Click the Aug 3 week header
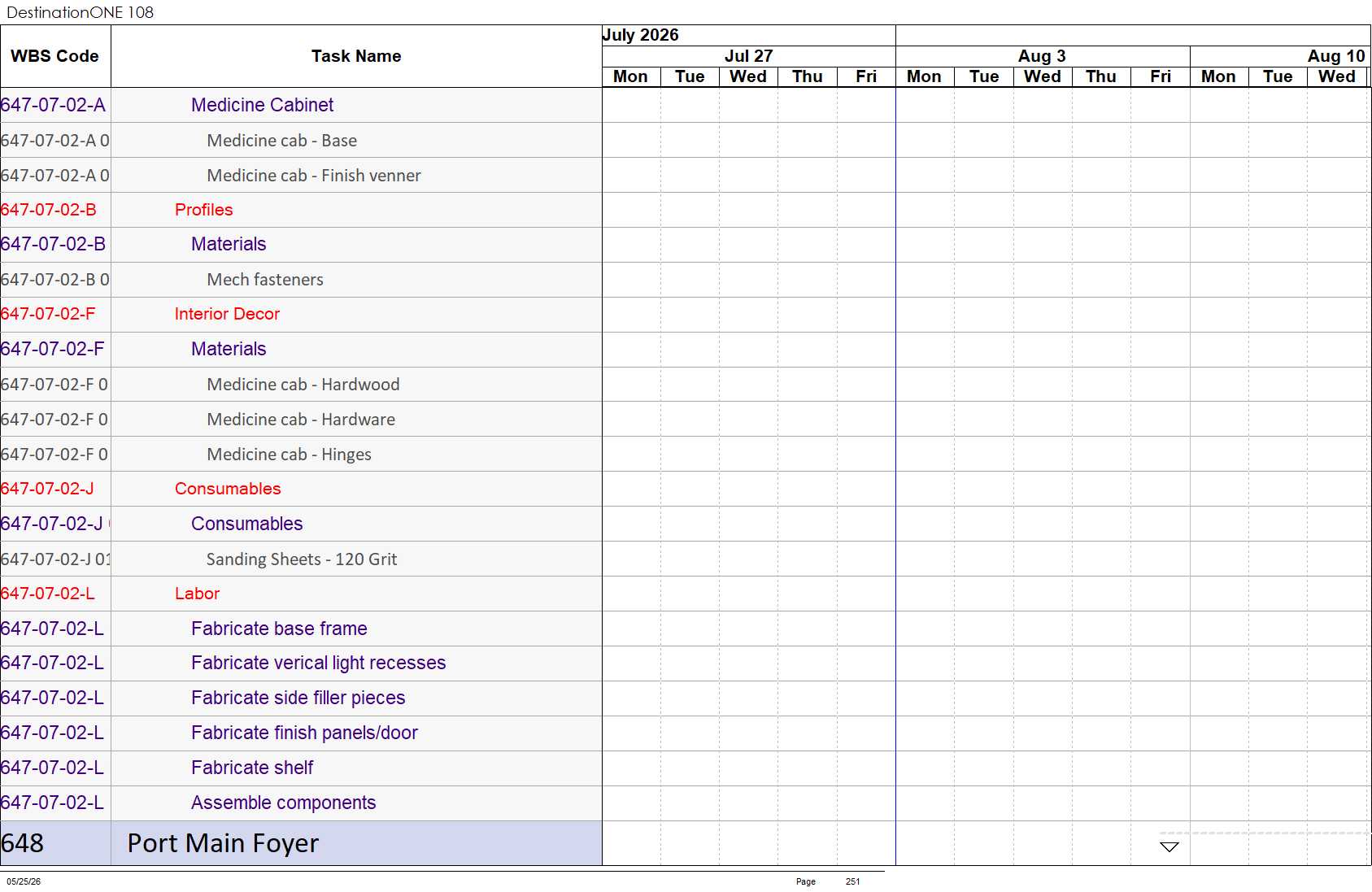1372x892 pixels. pos(1043,56)
